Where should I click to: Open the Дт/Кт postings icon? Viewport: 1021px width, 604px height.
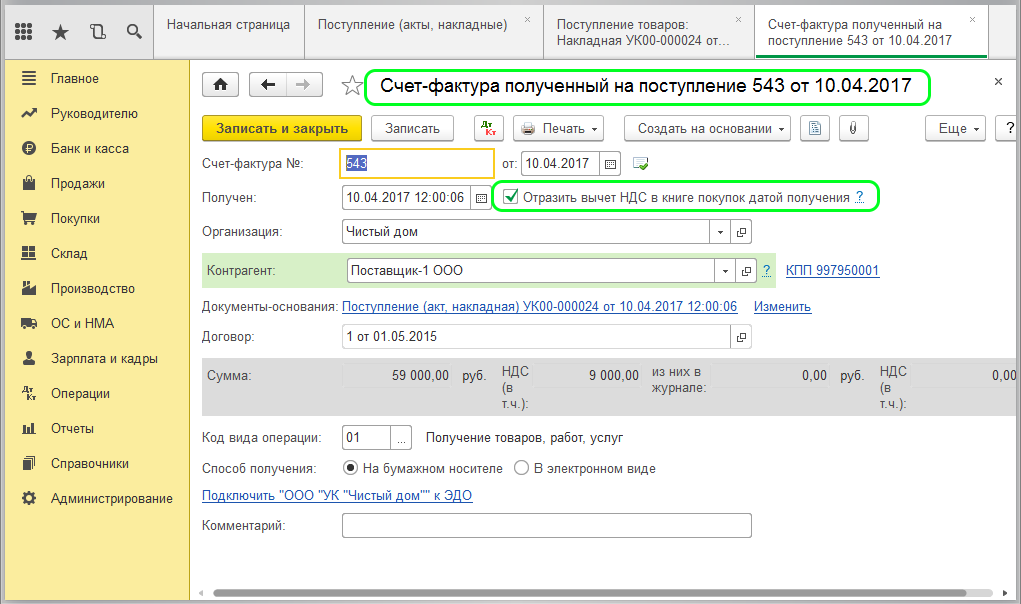pyautogui.click(x=488, y=128)
